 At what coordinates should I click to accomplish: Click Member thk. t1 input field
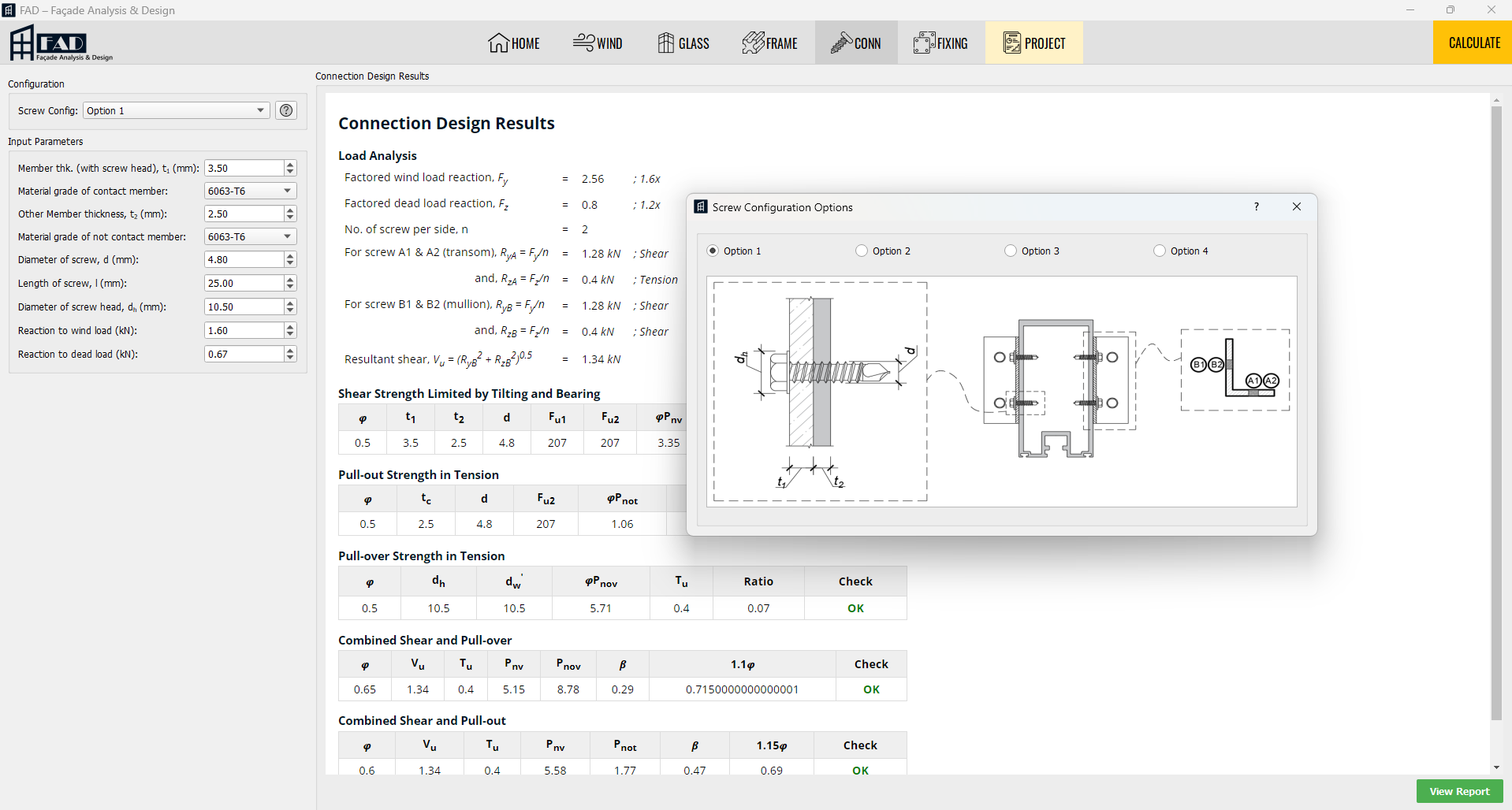tap(244, 168)
